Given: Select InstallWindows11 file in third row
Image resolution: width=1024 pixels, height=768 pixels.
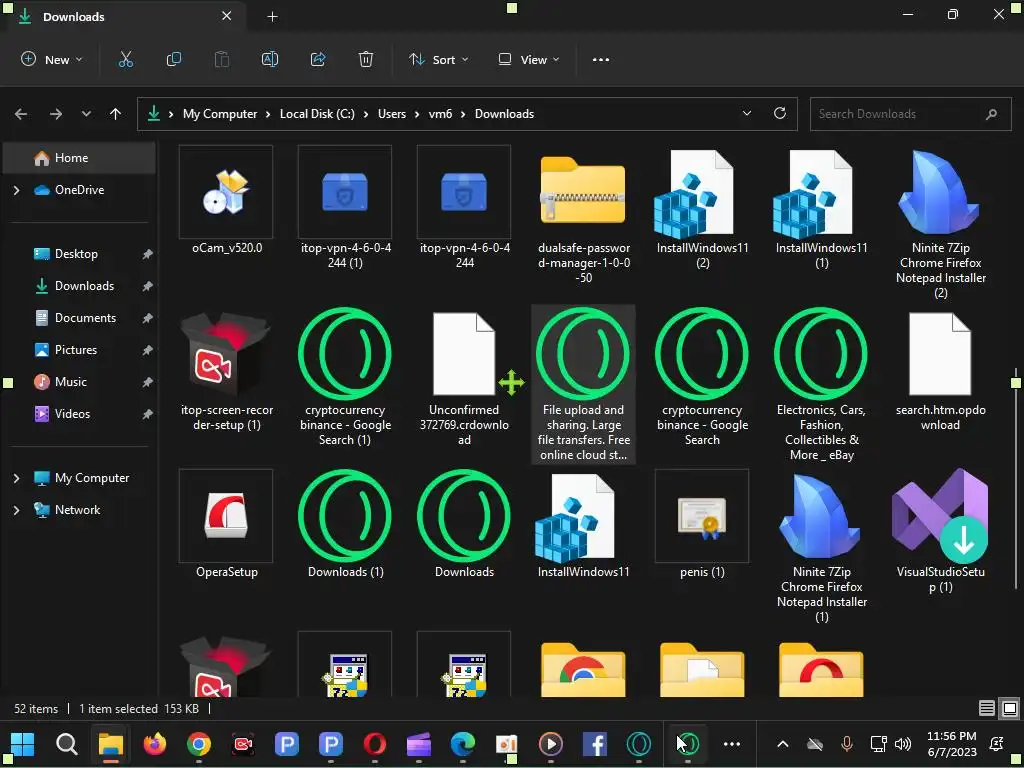Looking at the screenshot, I should pyautogui.click(x=583, y=524).
